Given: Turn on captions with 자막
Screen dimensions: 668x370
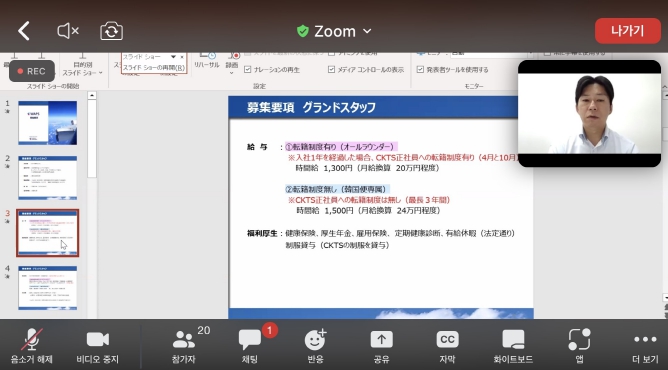Looking at the screenshot, I should [x=447, y=346].
